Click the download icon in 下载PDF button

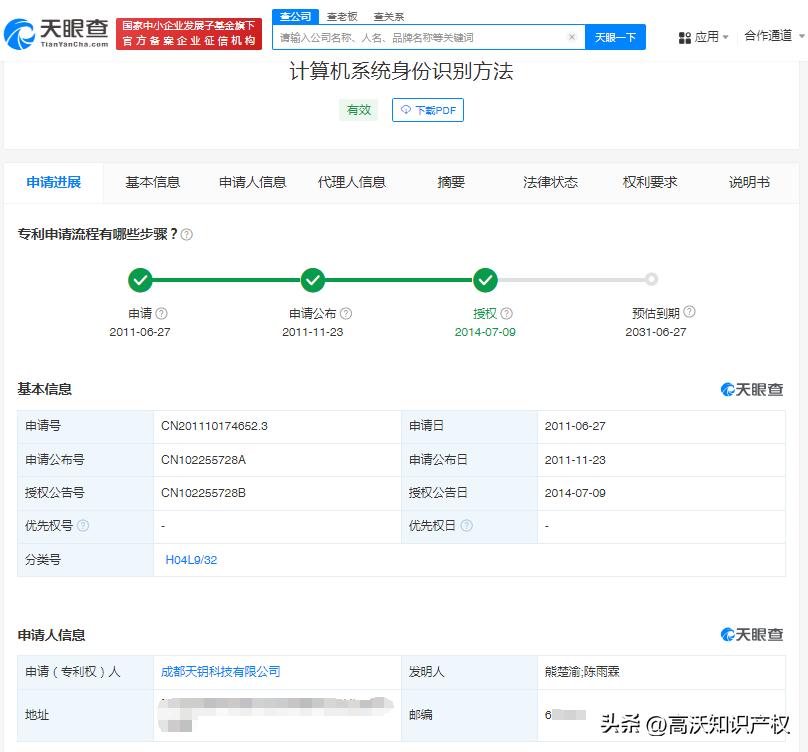pyautogui.click(x=404, y=110)
